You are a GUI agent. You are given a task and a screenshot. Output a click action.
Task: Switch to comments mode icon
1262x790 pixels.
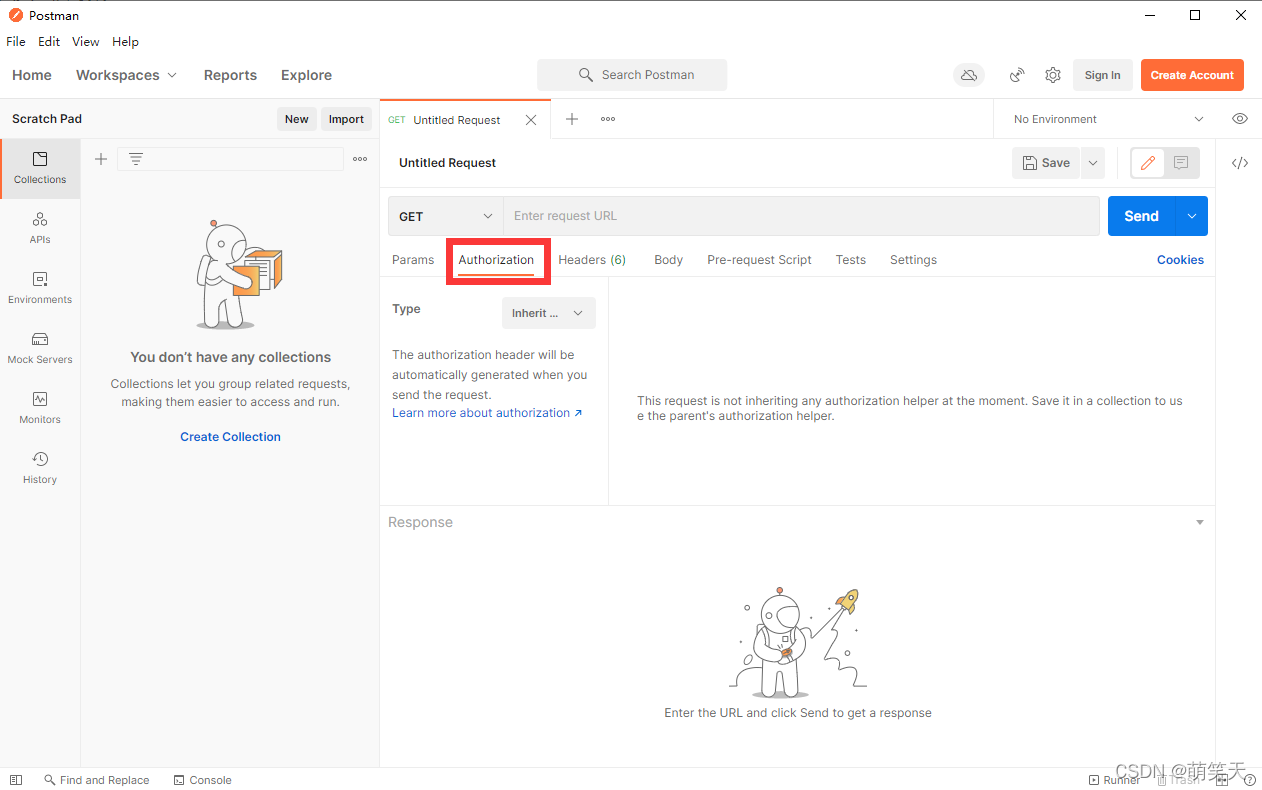pyautogui.click(x=1181, y=163)
